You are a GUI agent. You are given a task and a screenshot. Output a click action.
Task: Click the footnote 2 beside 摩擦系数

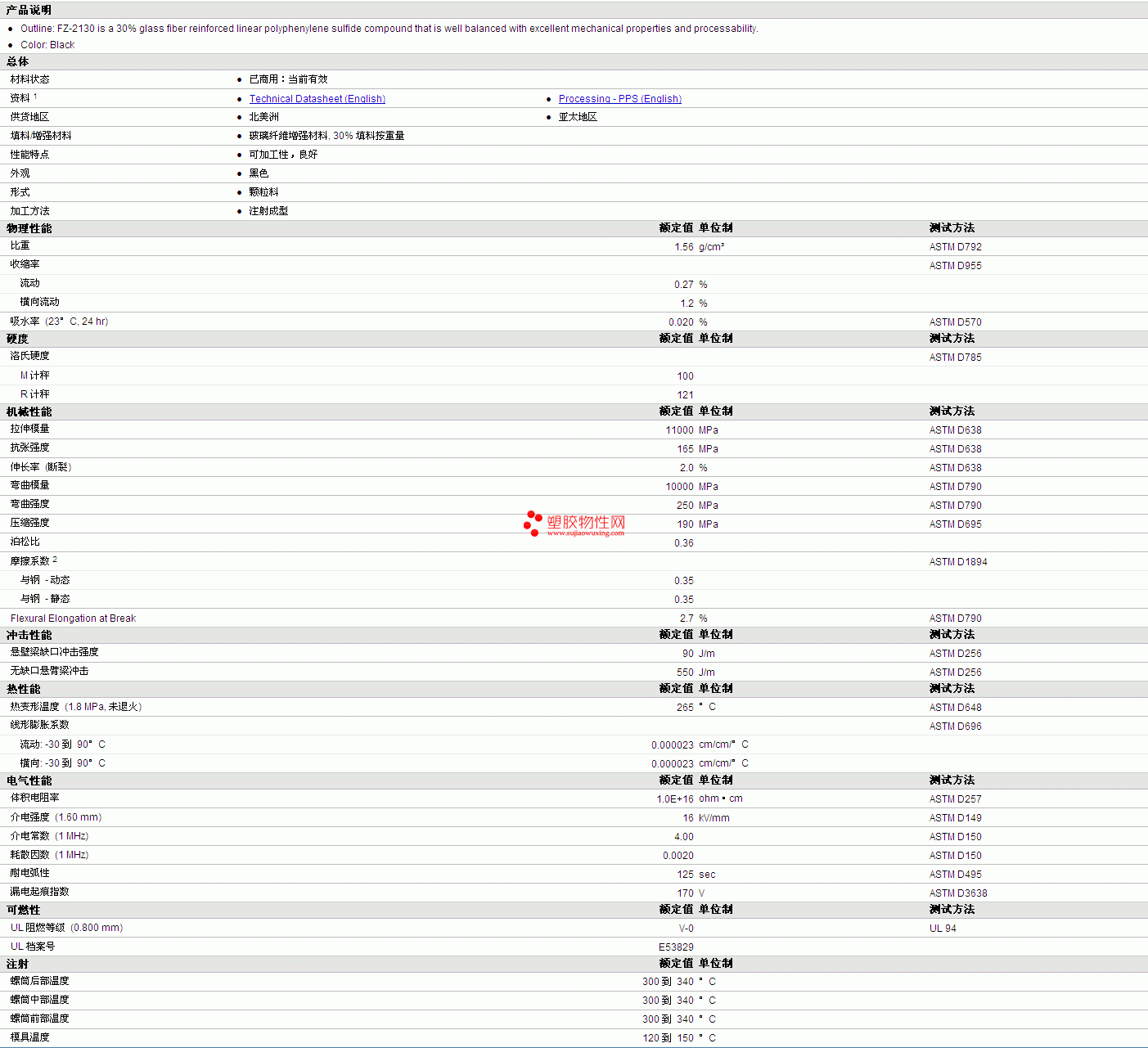click(x=55, y=560)
